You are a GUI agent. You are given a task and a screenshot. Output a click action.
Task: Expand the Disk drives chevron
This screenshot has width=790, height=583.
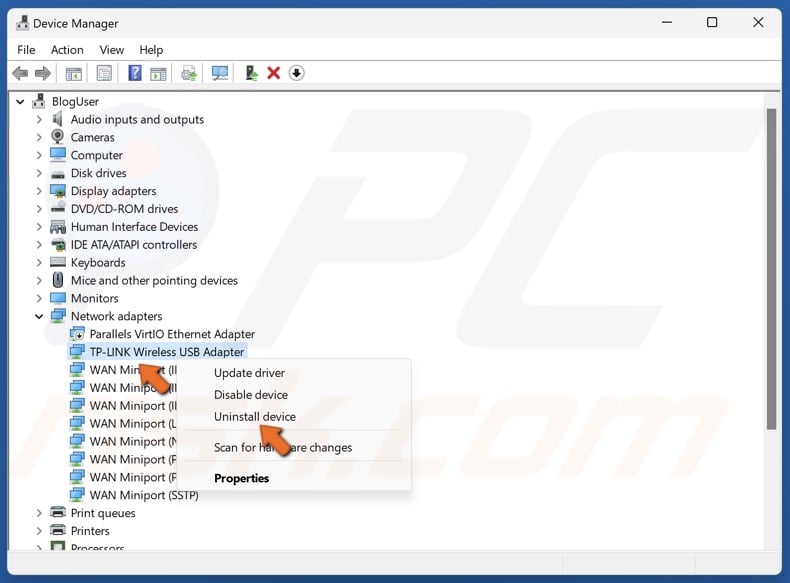pyautogui.click(x=39, y=173)
